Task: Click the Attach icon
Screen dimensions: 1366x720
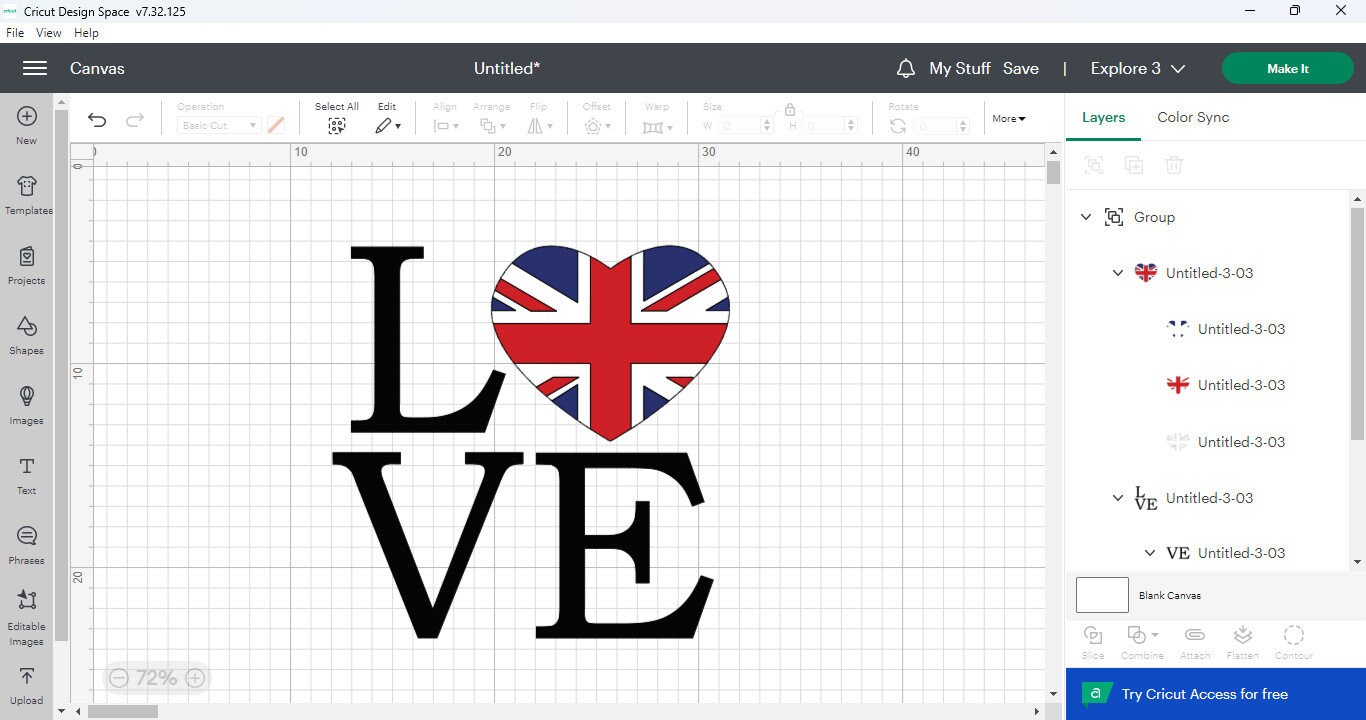Action: 1195,640
